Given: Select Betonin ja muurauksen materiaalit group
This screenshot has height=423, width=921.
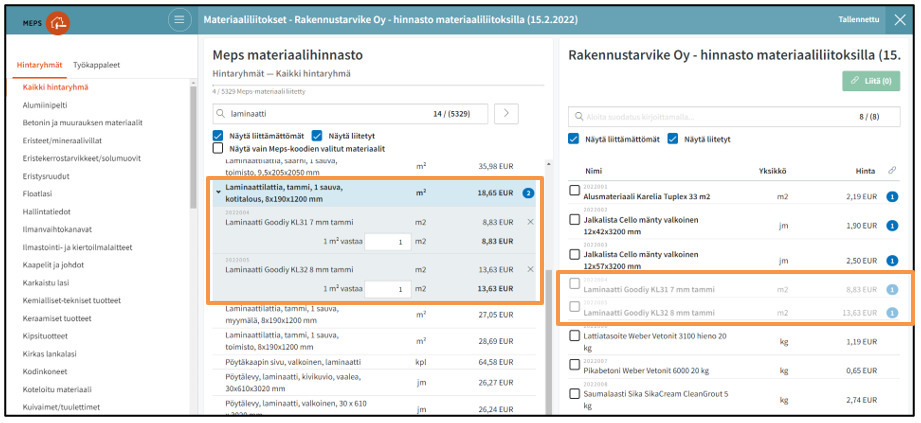Looking at the screenshot, I should (x=82, y=123).
